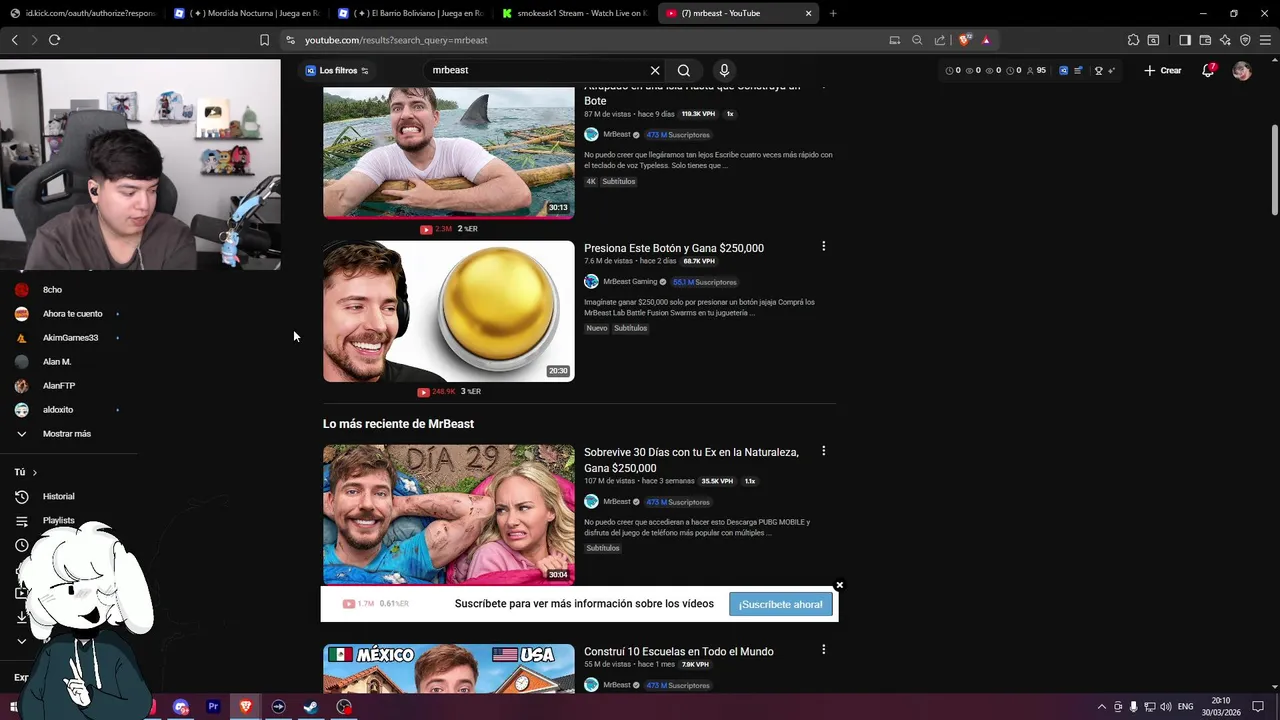Viewport: 1280px width, 720px height.
Task: Click the Crear button
Action: [x=1163, y=71]
